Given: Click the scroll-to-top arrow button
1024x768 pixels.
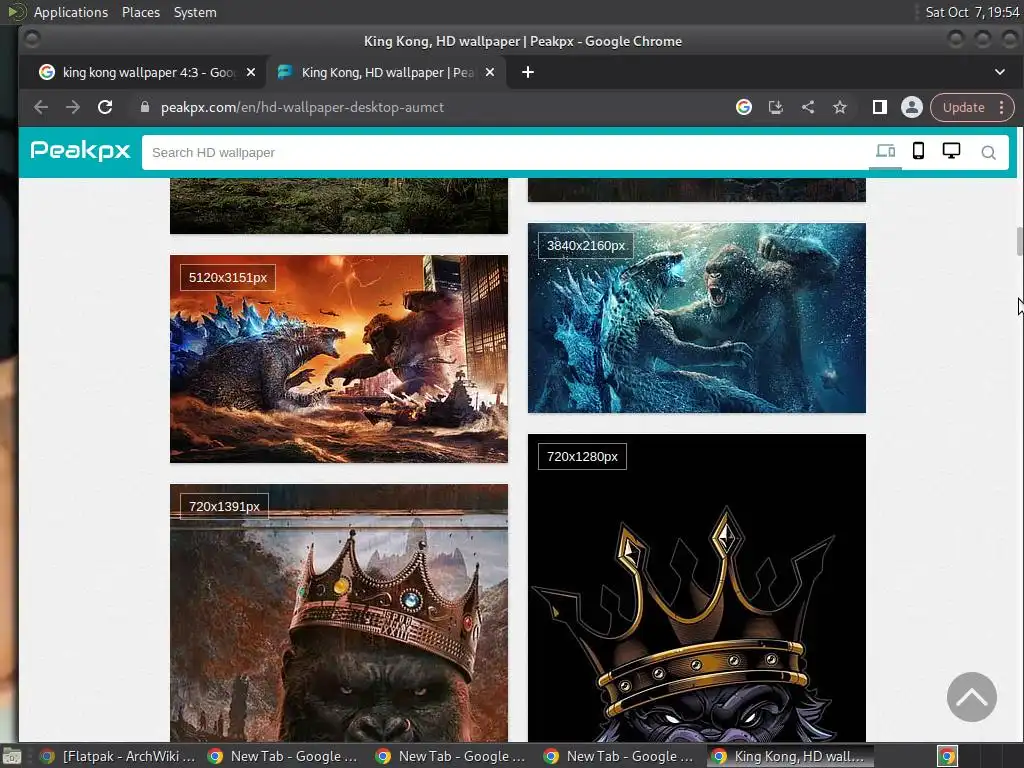Looking at the screenshot, I should point(972,697).
